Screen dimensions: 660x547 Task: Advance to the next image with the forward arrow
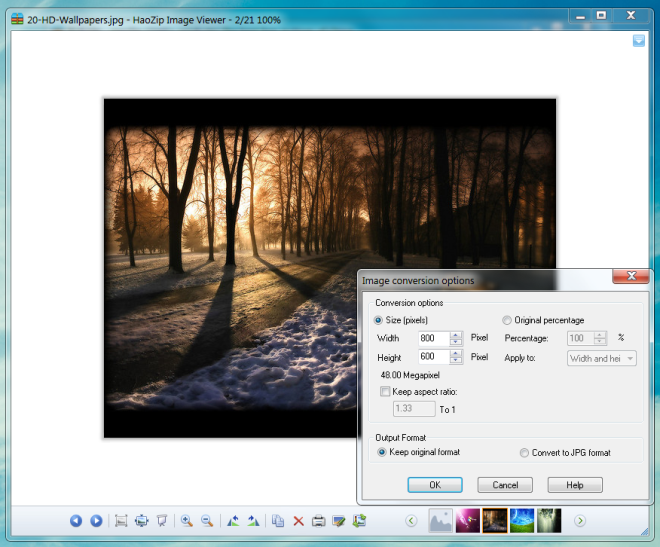pyautogui.click(x=96, y=521)
